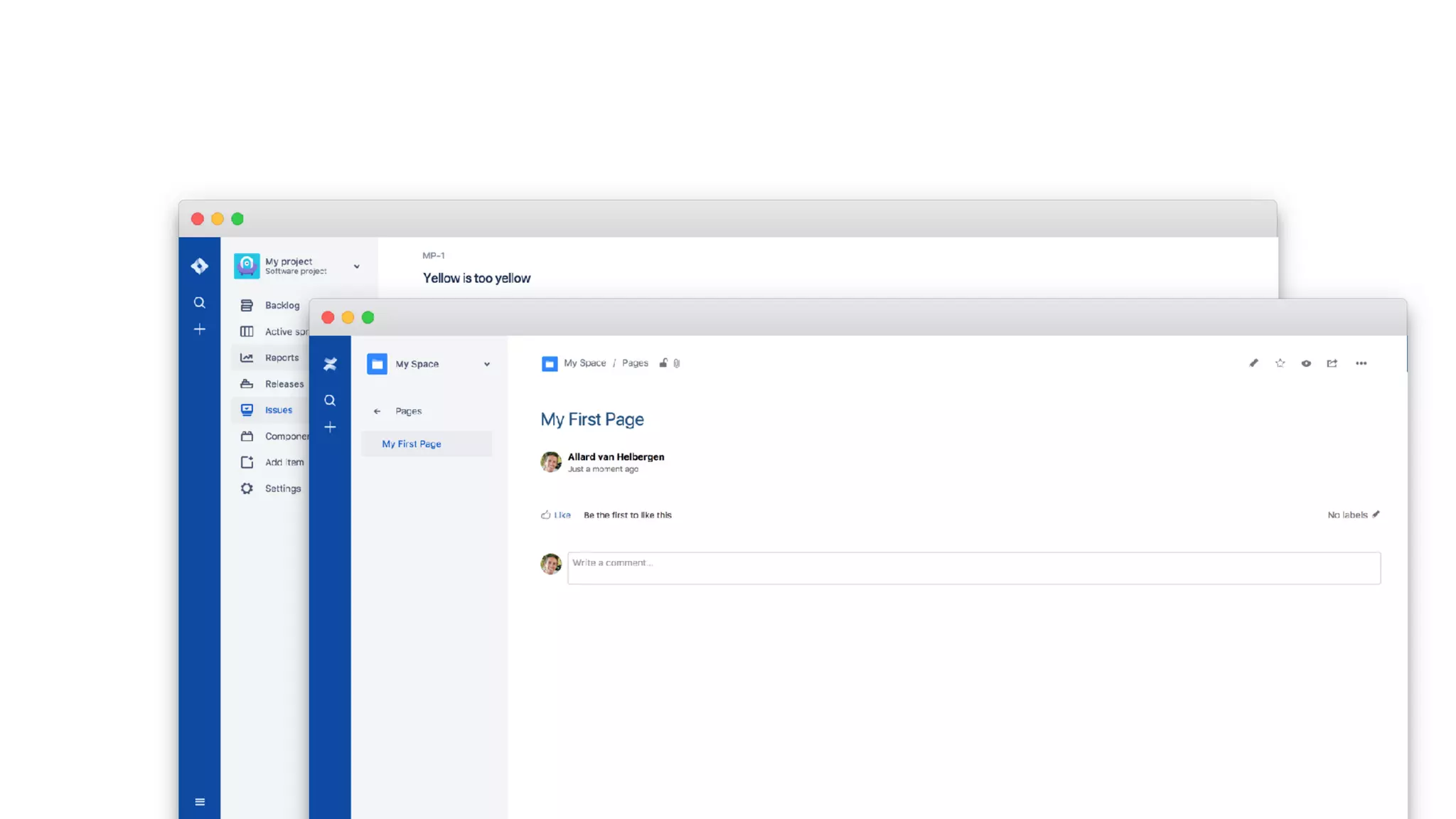Like this page
The width and height of the screenshot is (1456, 819).
(x=556, y=515)
